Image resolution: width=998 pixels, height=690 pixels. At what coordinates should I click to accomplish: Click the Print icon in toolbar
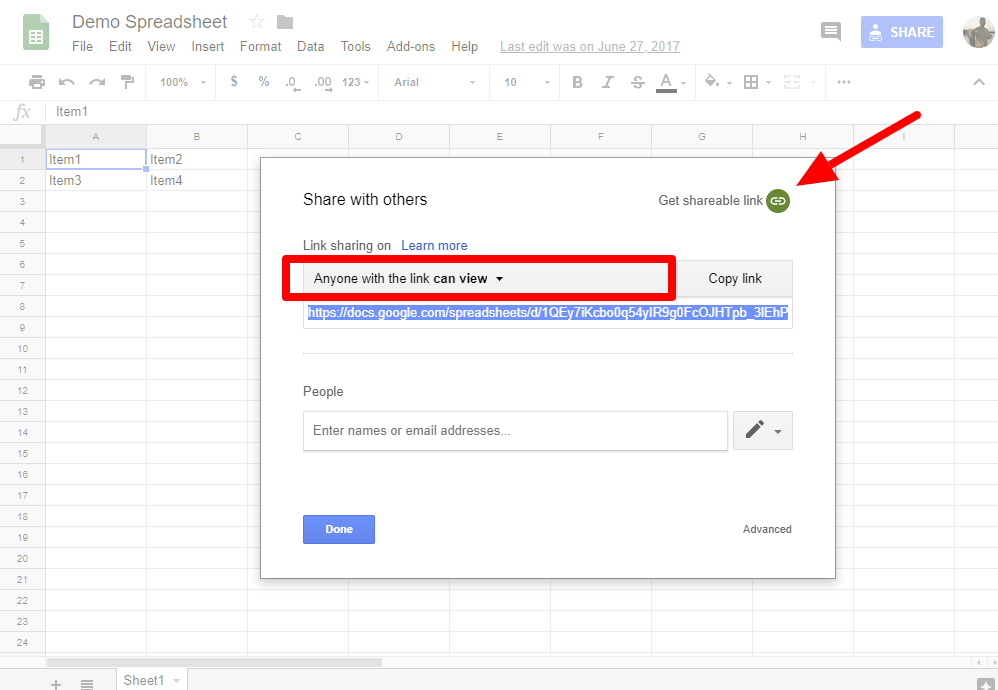pyautogui.click(x=37, y=82)
